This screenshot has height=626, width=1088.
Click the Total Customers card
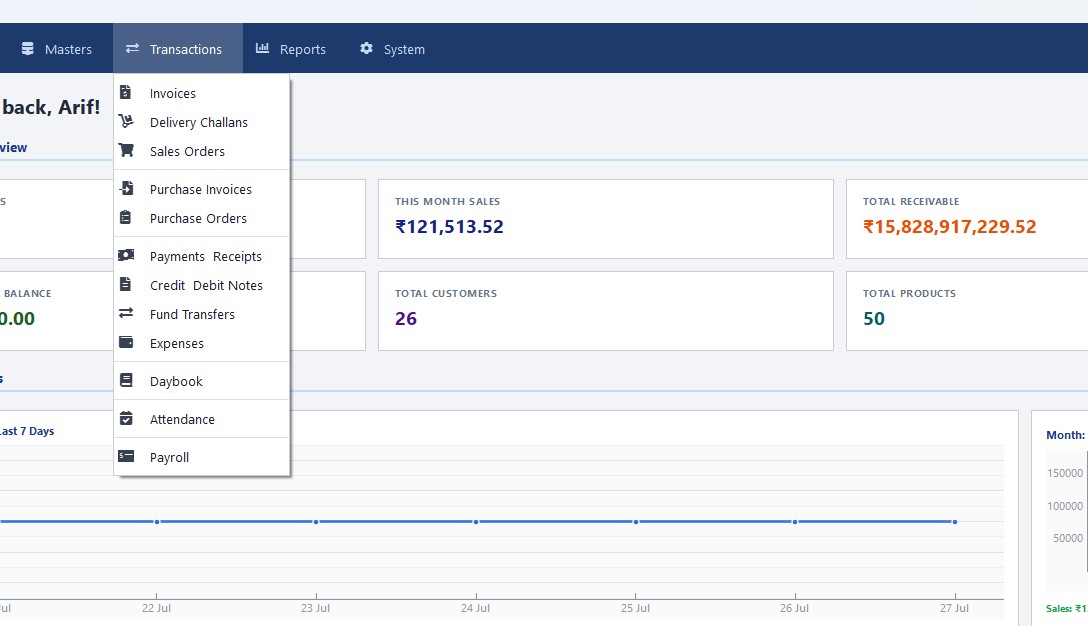click(x=606, y=311)
